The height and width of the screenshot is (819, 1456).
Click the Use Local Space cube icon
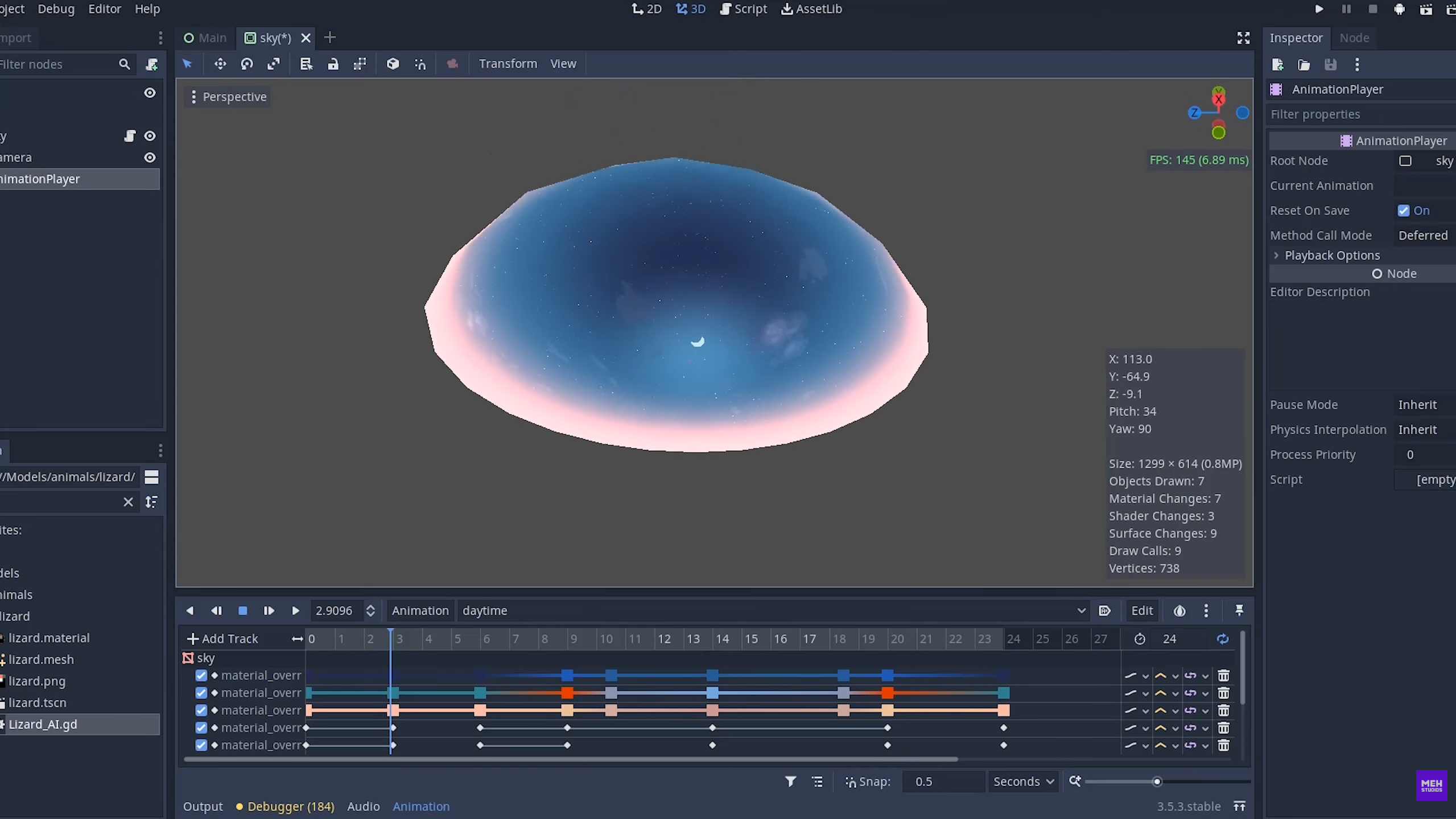coord(393,64)
